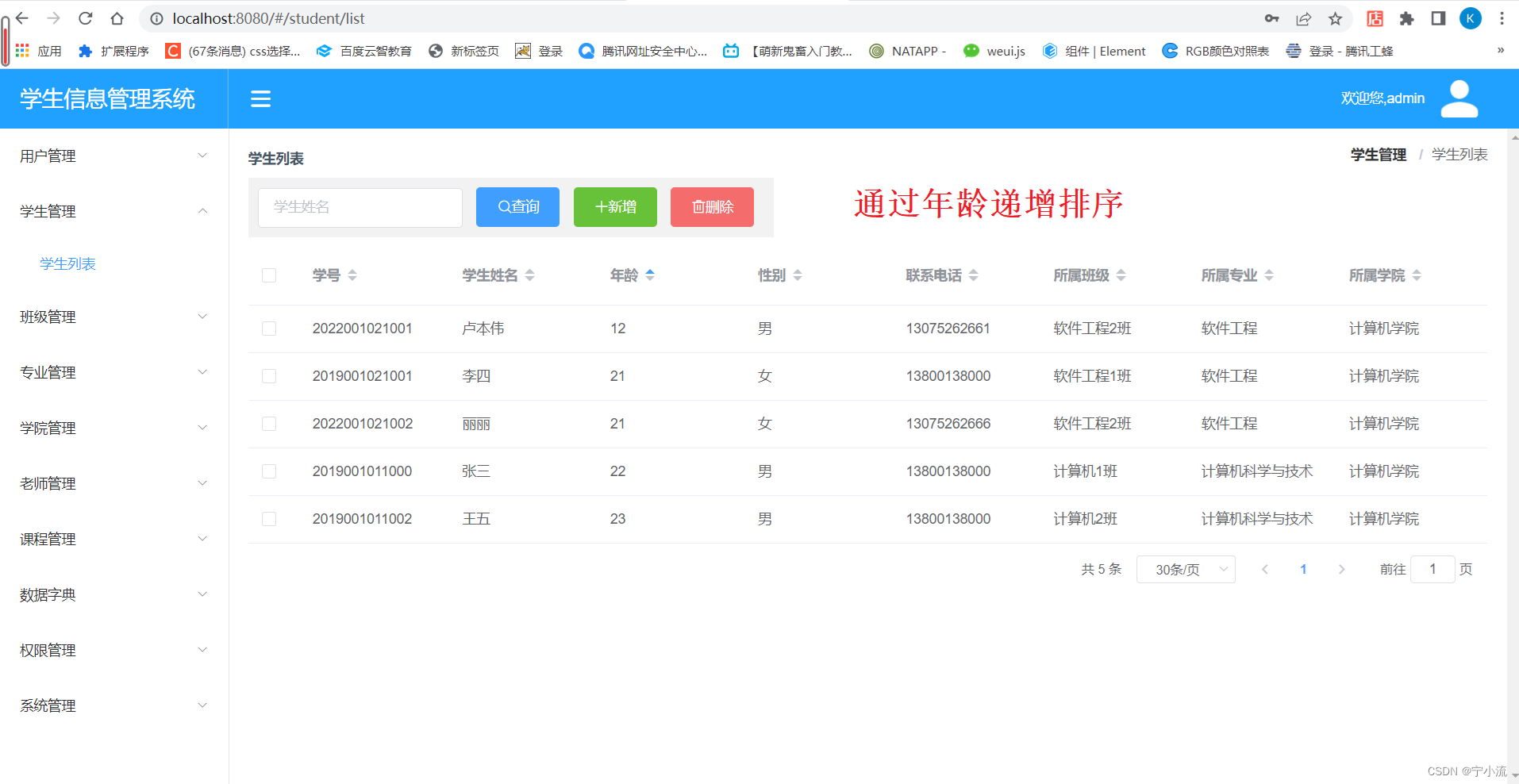Open the 30条/页 page size dropdown
Screen dimensions: 1519x784
tap(1186, 570)
